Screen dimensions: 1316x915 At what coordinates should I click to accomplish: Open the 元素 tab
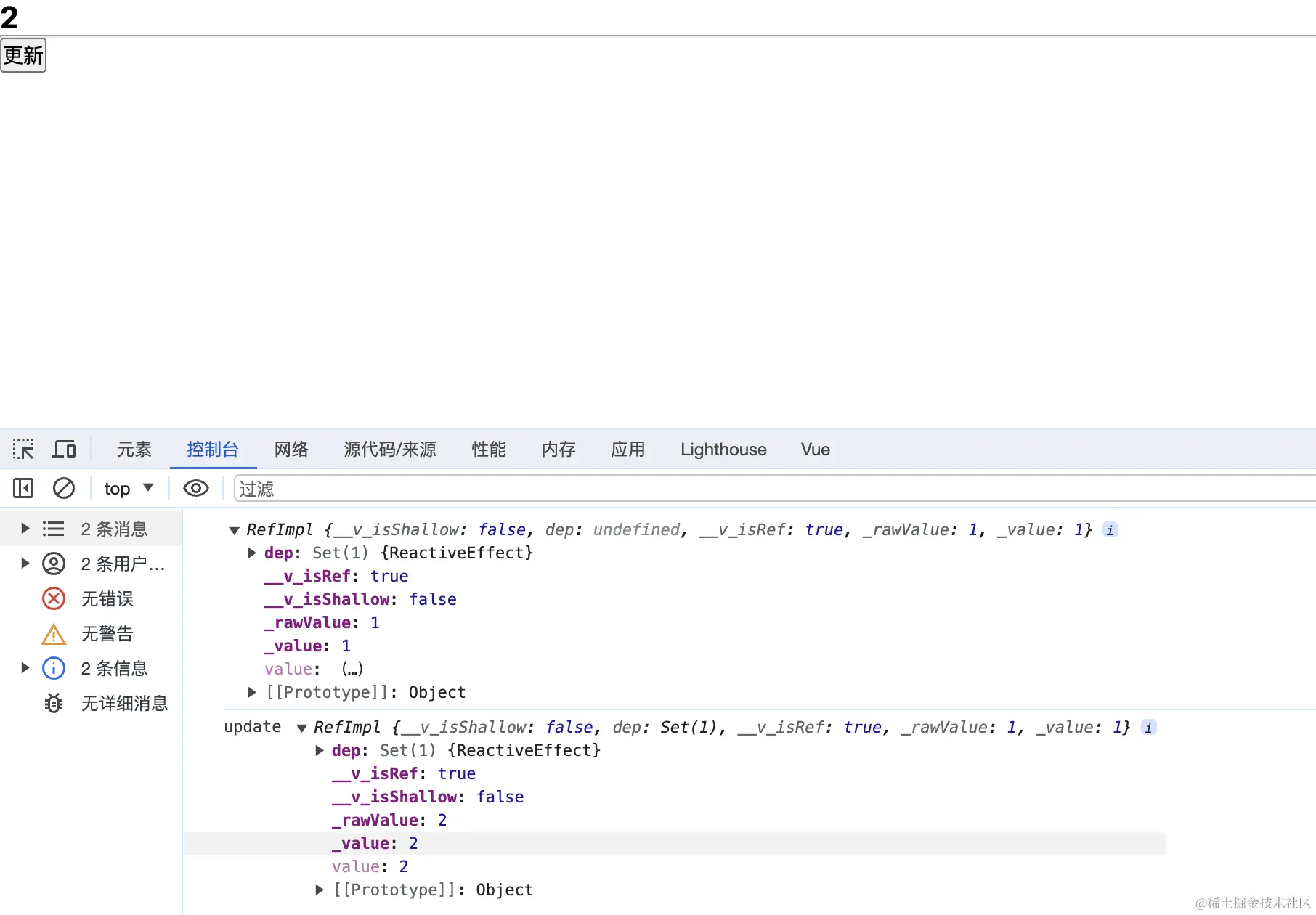coord(134,450)
